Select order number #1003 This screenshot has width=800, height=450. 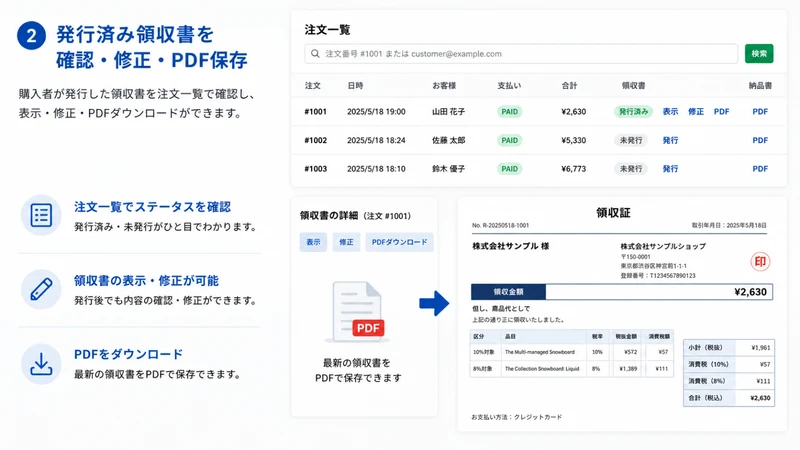tap(315, 168)
